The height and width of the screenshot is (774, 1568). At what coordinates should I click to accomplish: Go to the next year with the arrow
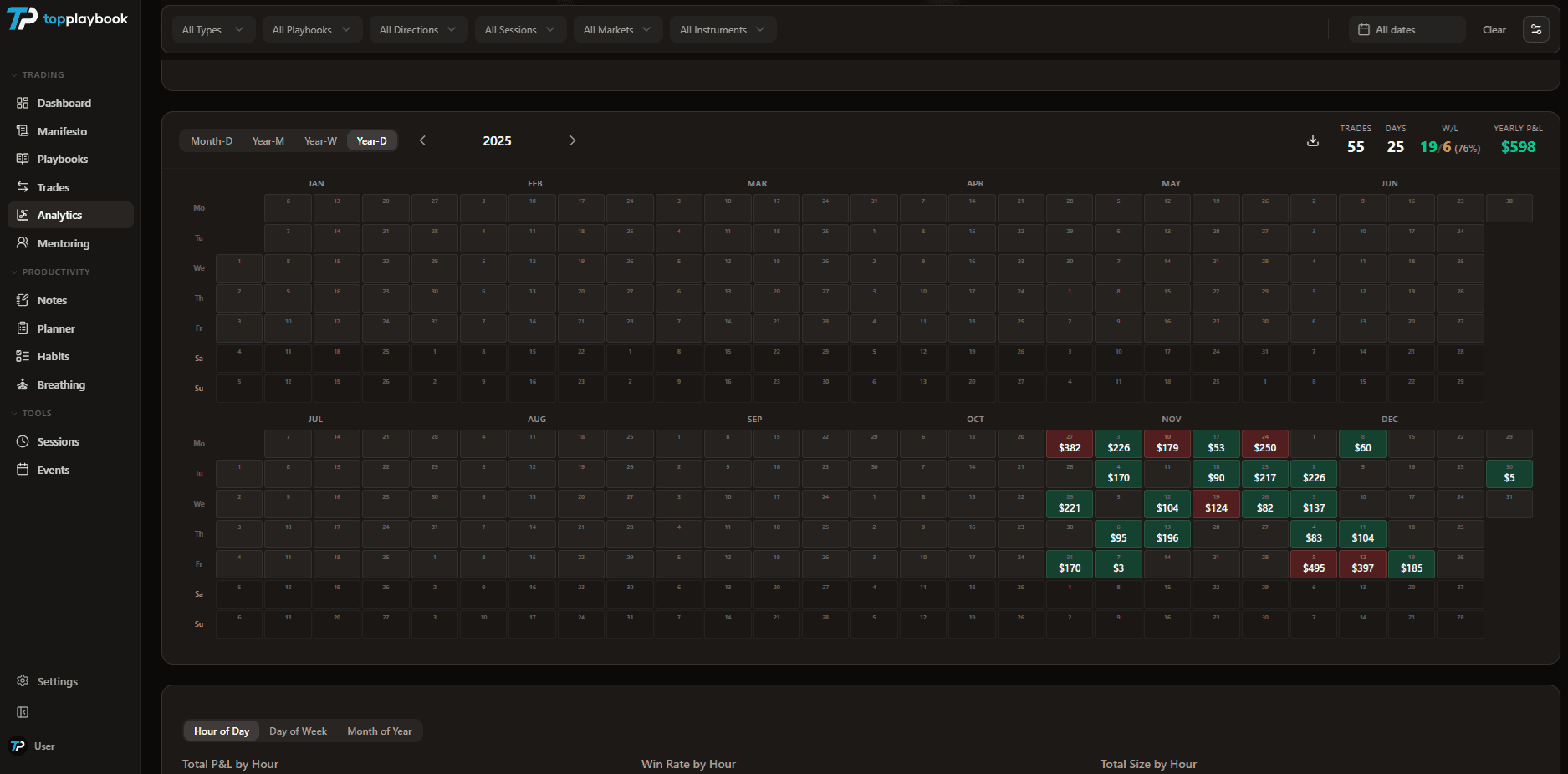click(x=573, y=140)
